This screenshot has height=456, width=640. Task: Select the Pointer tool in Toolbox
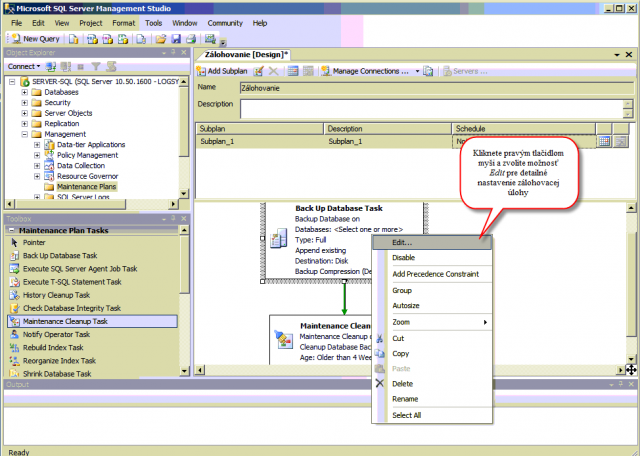pos(93,242)
